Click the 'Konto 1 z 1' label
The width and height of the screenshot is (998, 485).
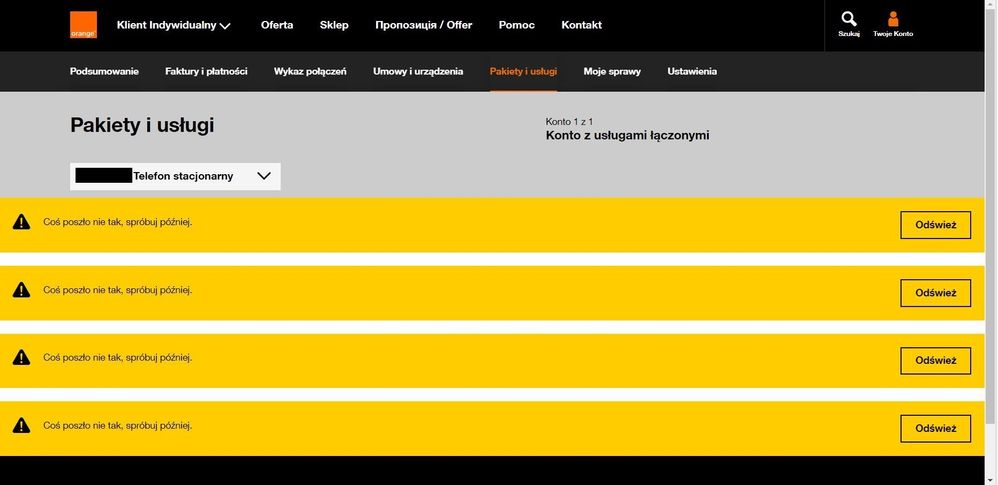570,121
